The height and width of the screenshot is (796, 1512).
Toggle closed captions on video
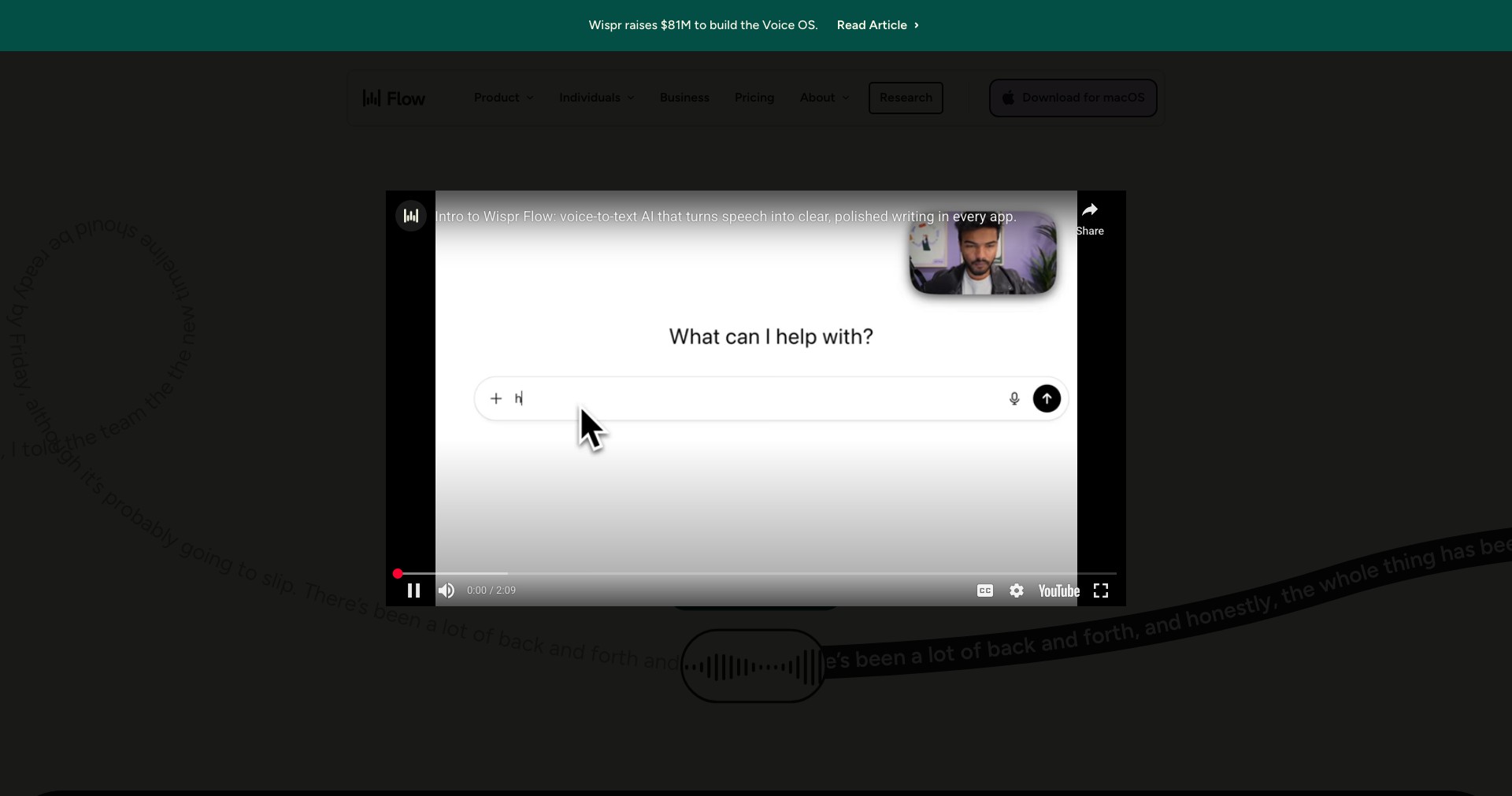pyautogui.click(x=985, y=591)
